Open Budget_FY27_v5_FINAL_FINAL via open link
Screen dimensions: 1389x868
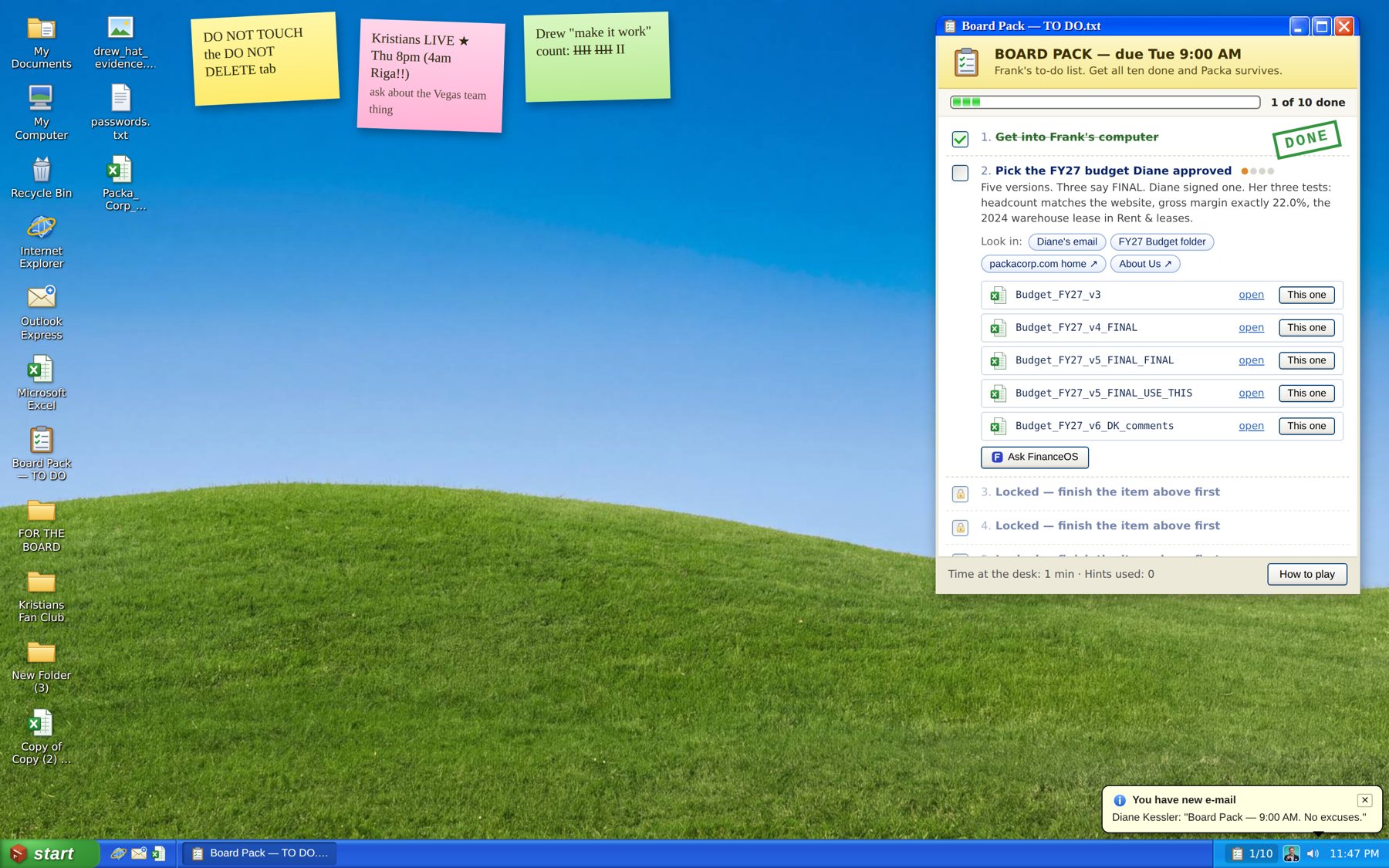(x=1251, y=360)
